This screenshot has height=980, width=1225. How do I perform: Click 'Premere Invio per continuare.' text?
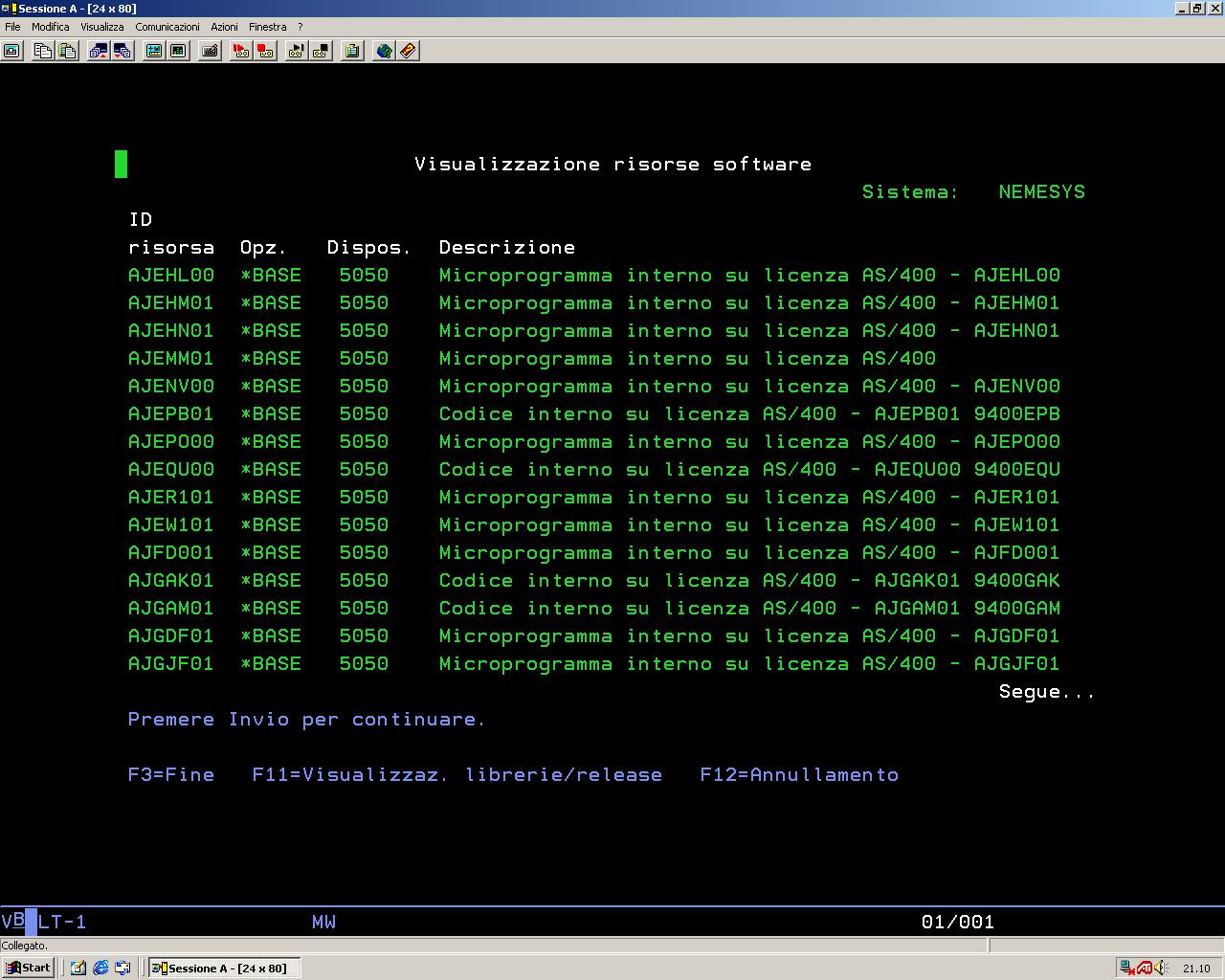306,719
